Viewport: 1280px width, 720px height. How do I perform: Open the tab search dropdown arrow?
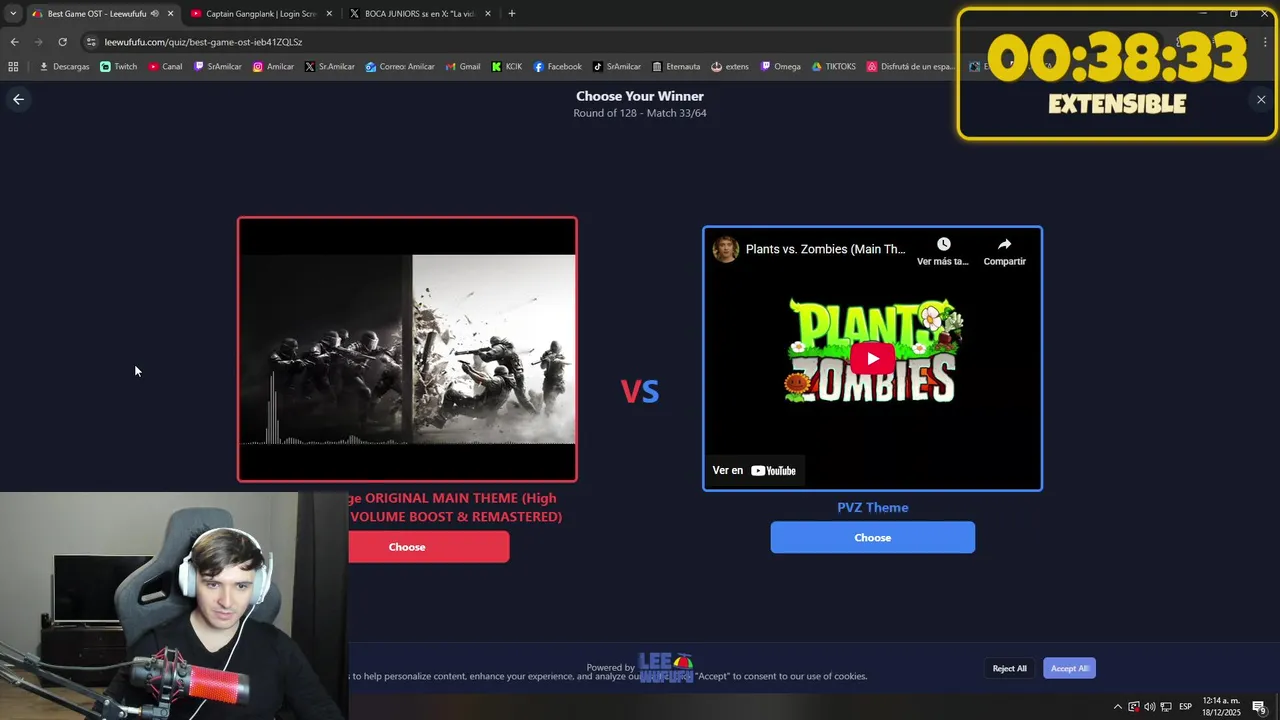coord(13,14)
